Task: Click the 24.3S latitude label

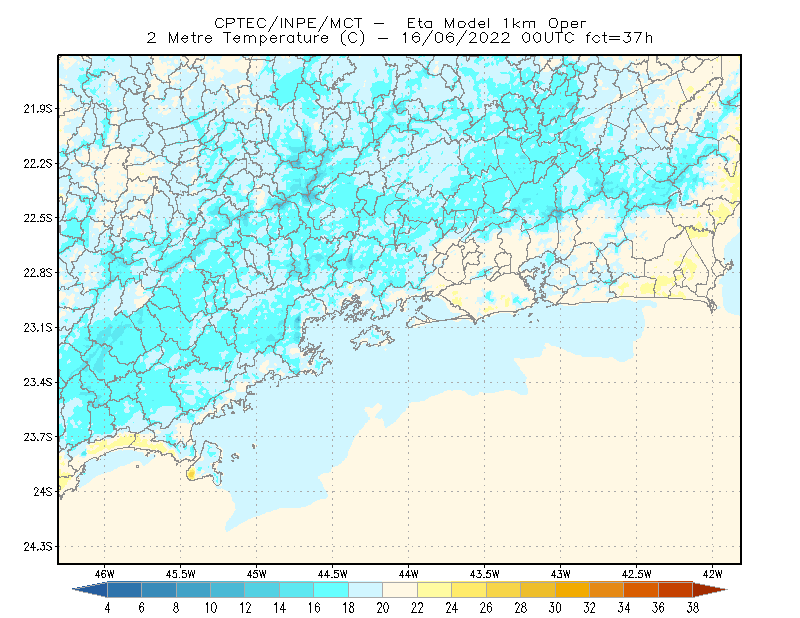Action: coord(38,547)
